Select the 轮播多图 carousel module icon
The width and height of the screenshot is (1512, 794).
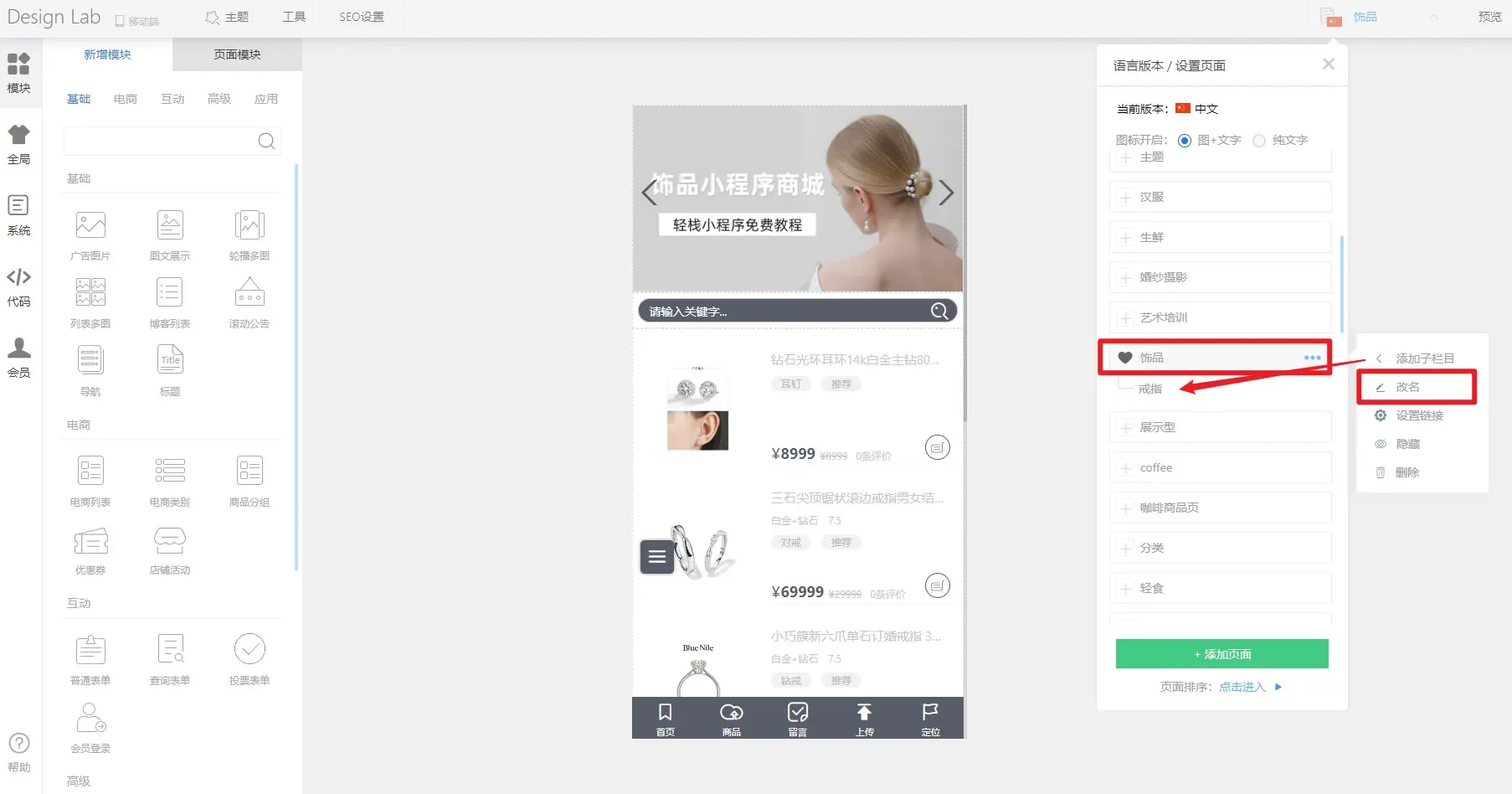click(x=249, y=226)
